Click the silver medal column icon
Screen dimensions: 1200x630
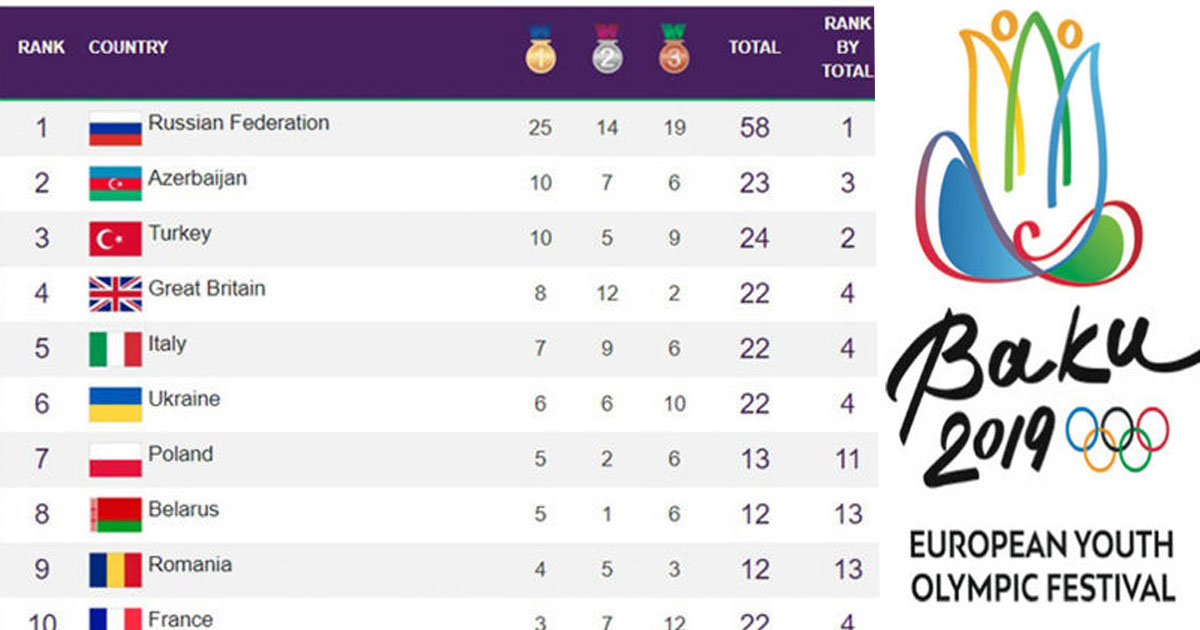(x=607, y=49)
